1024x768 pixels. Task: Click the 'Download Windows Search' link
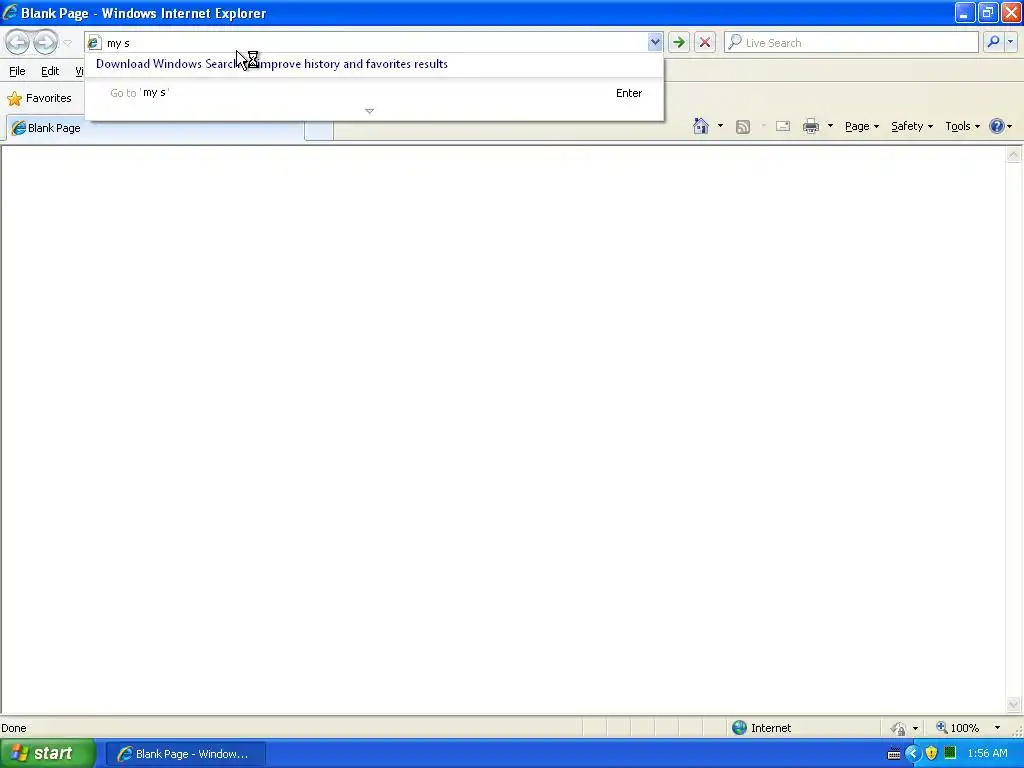[272, 64]
